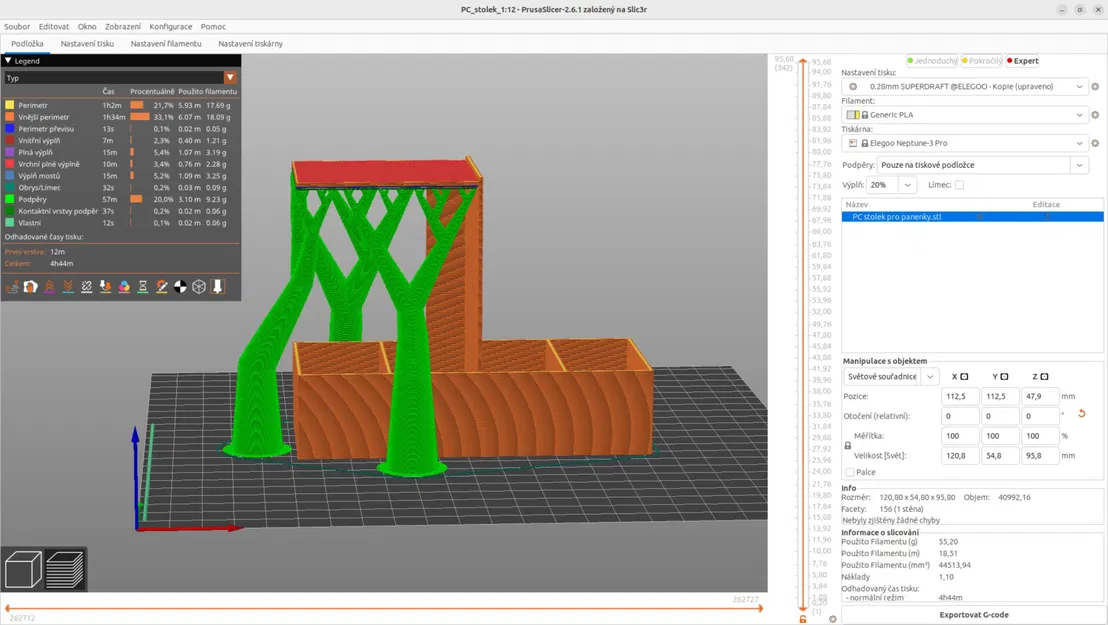The height and width of the screenshot is (625, 1108).
Task: Open the Konfigurace menu
Action: tap(170, 27)
